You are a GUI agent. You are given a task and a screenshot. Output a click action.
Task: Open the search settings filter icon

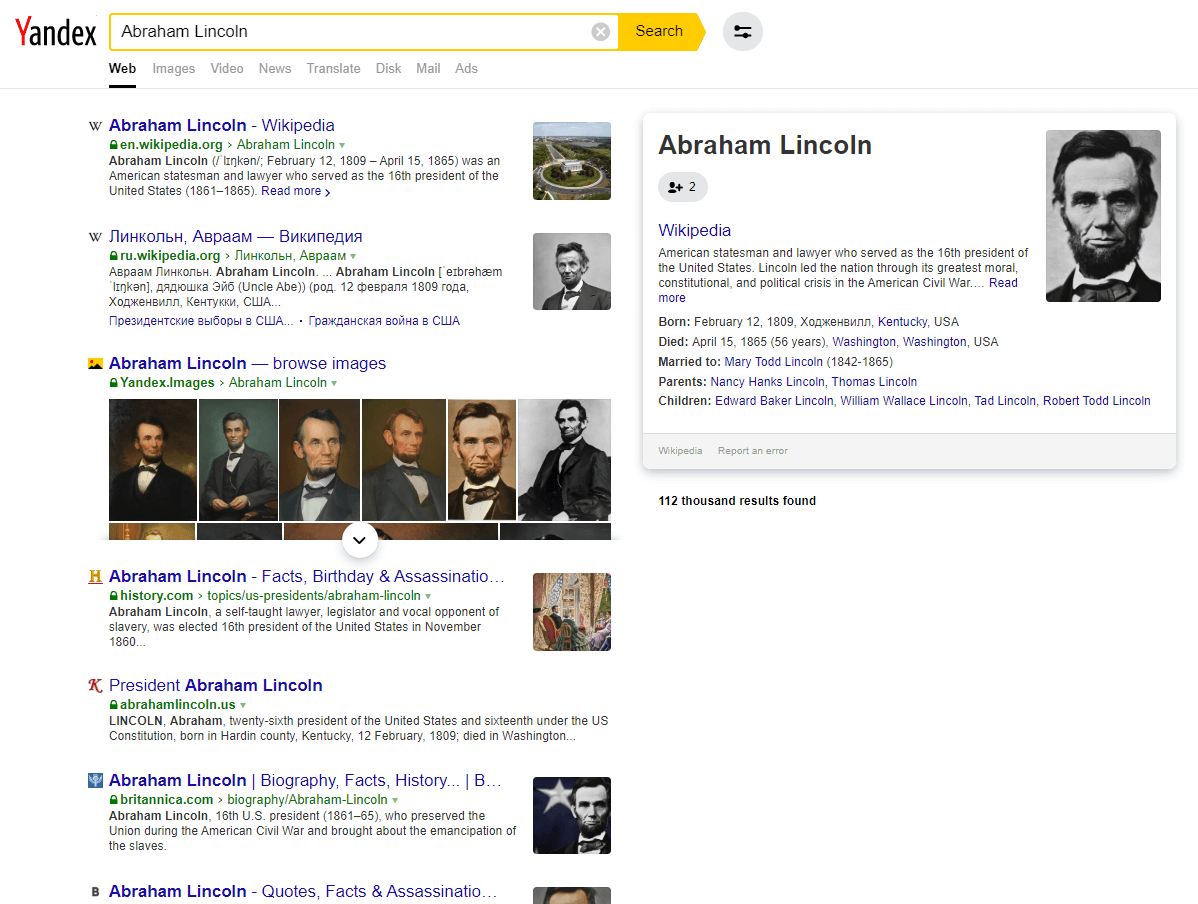(743, 31)
